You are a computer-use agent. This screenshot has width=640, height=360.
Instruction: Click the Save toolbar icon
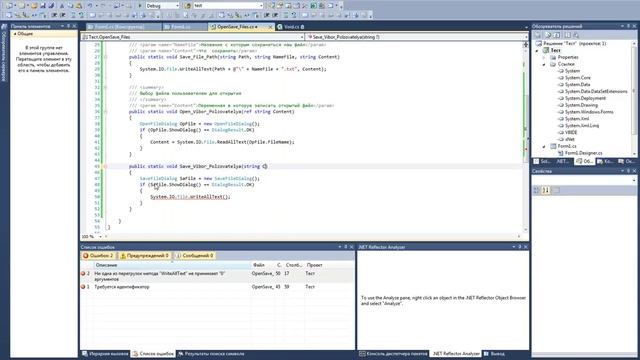[x=42, y=6]
